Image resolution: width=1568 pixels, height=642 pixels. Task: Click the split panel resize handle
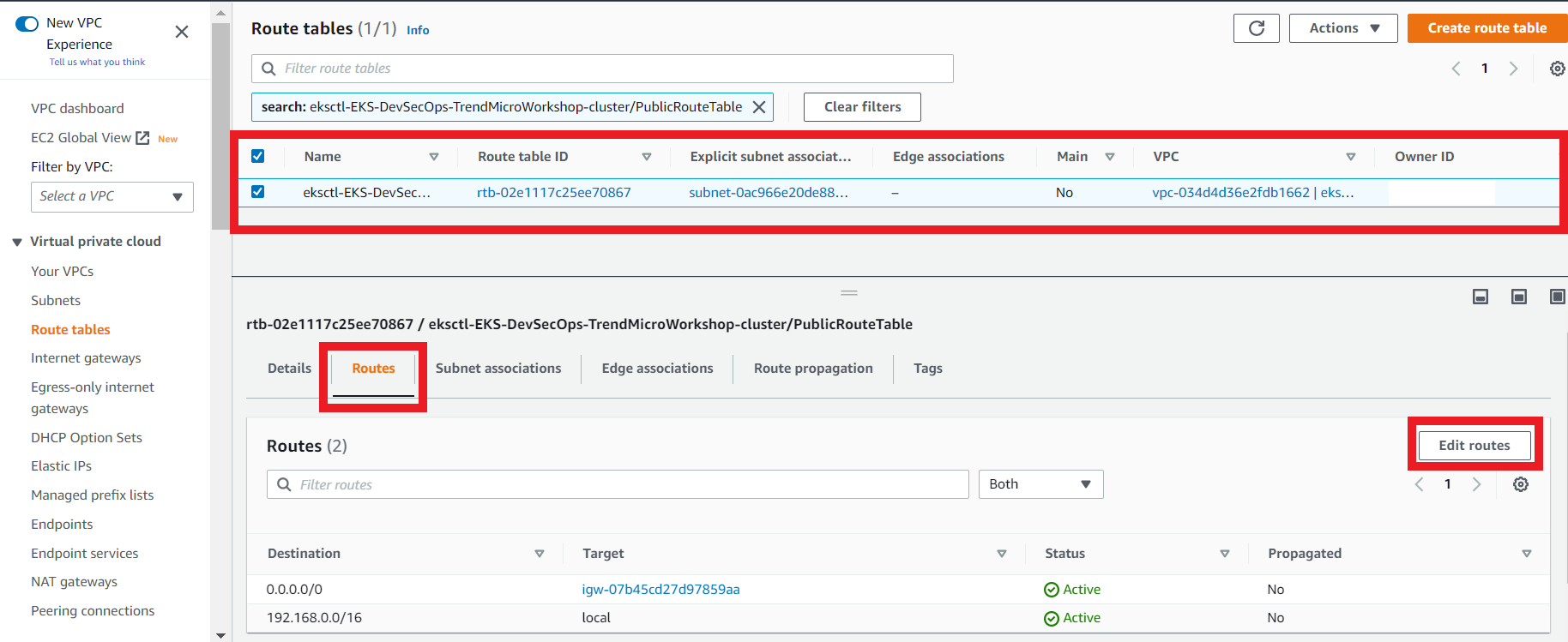849,293
